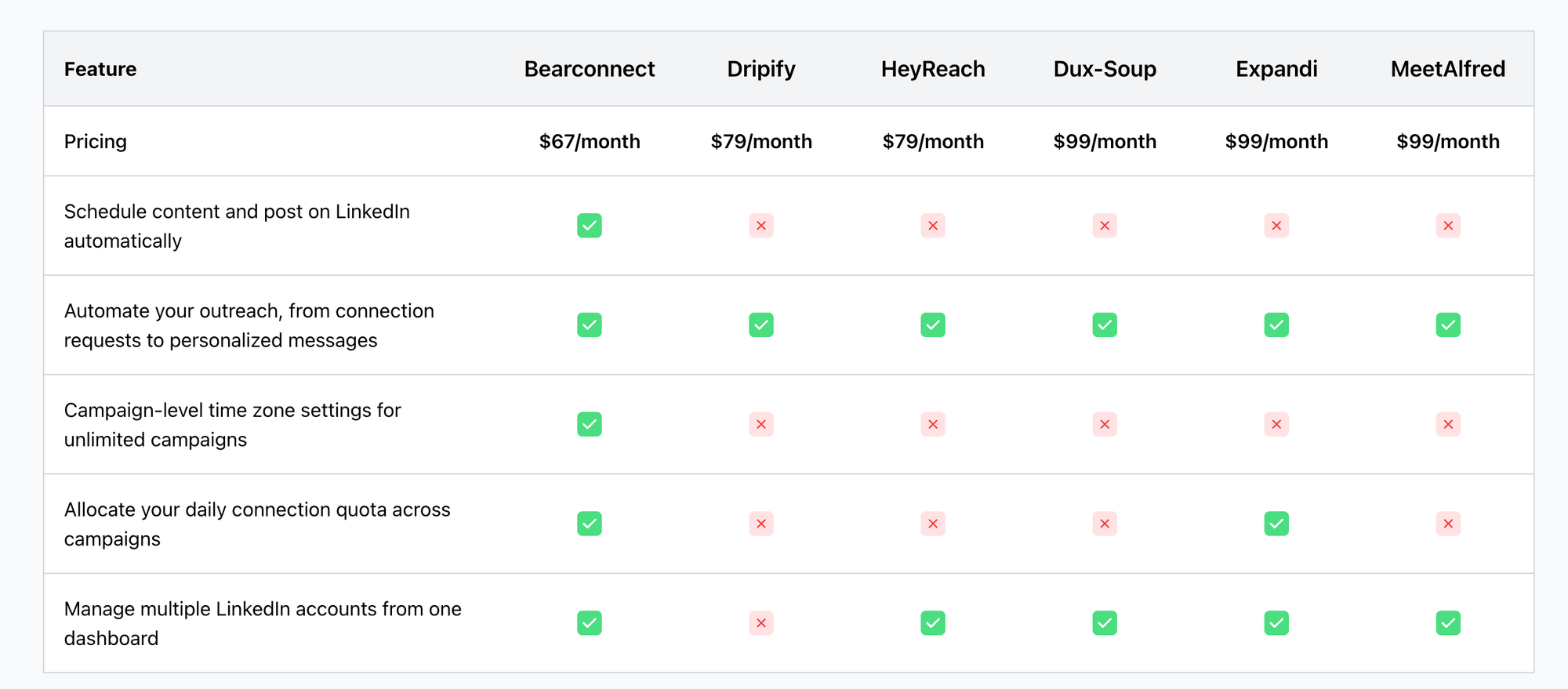Click the Bearconnect column header
The image size is (1568, 689).
pos(590,69)
